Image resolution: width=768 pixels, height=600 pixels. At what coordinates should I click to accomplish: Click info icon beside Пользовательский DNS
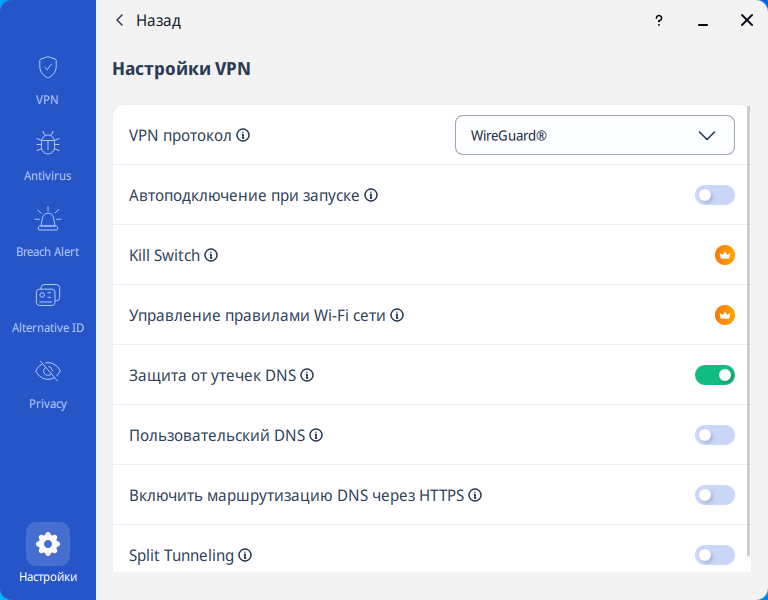[x=316, y=435]
